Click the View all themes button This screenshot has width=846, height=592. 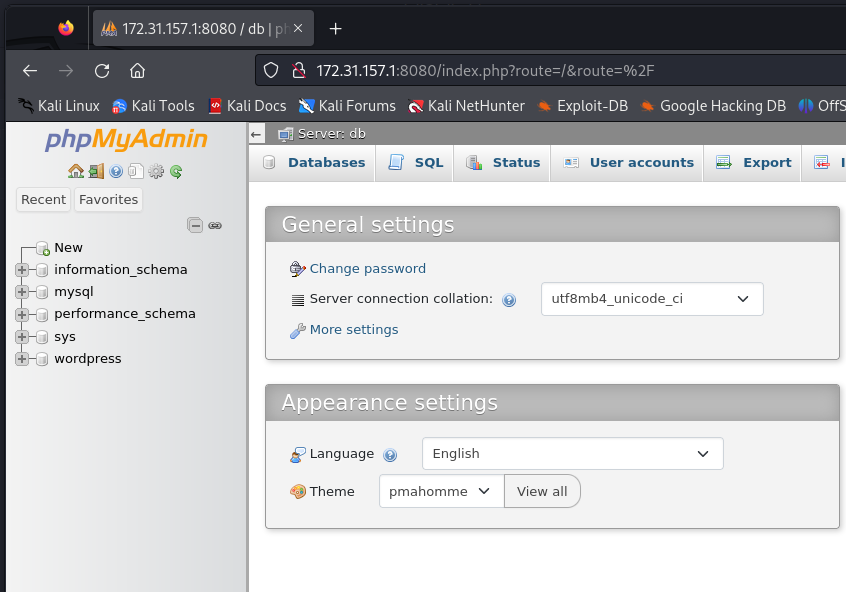542,492
